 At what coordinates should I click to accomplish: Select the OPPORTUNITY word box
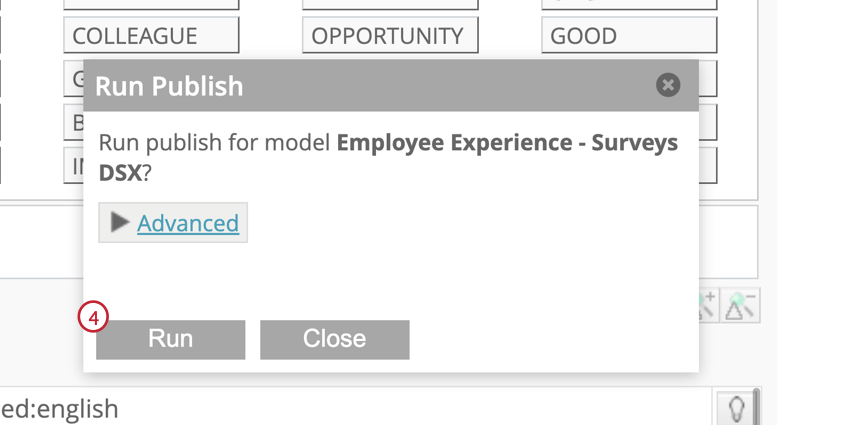(x=390, y=36)
